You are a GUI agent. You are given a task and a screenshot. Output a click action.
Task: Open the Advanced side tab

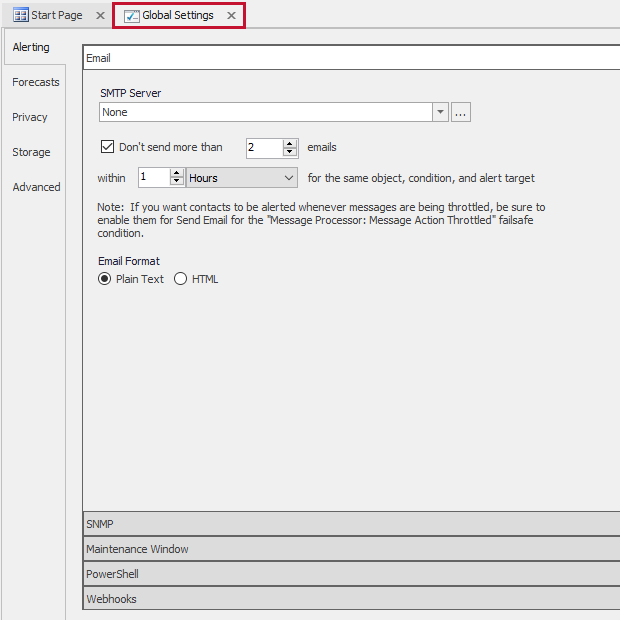click(x=36, y=187)
